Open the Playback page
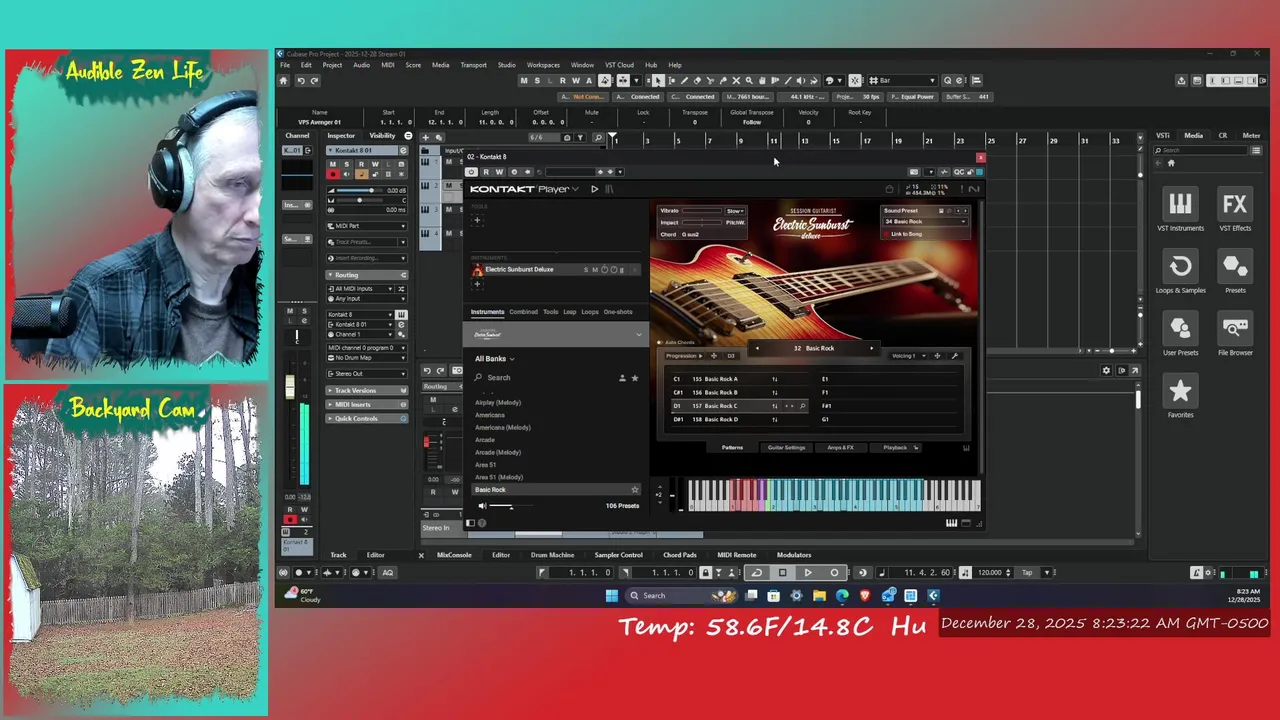Viewport: 1280px width, 720px height. [x=895, y=448]
